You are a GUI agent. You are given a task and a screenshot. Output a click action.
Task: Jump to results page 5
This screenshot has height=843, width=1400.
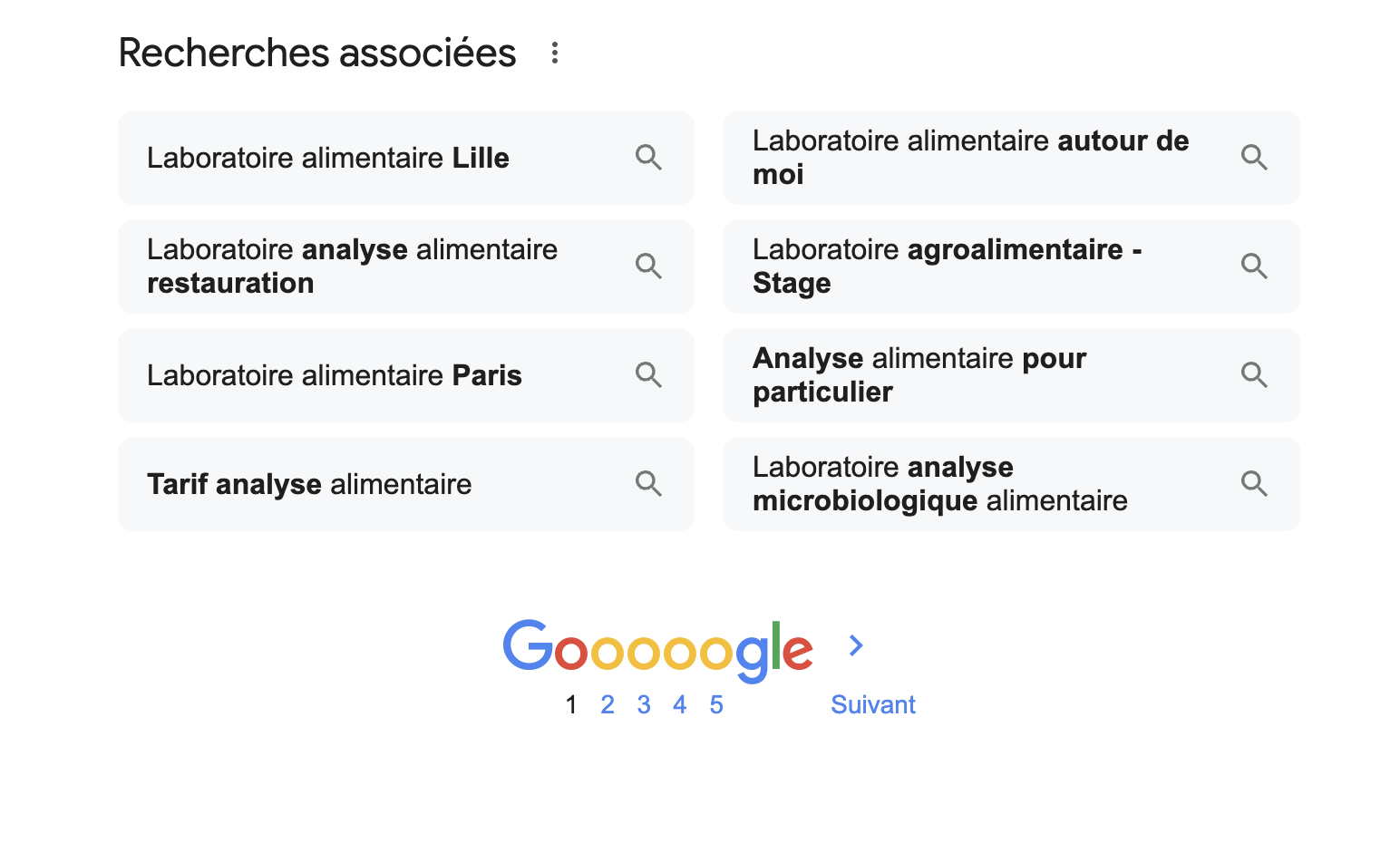click(716, 704)
